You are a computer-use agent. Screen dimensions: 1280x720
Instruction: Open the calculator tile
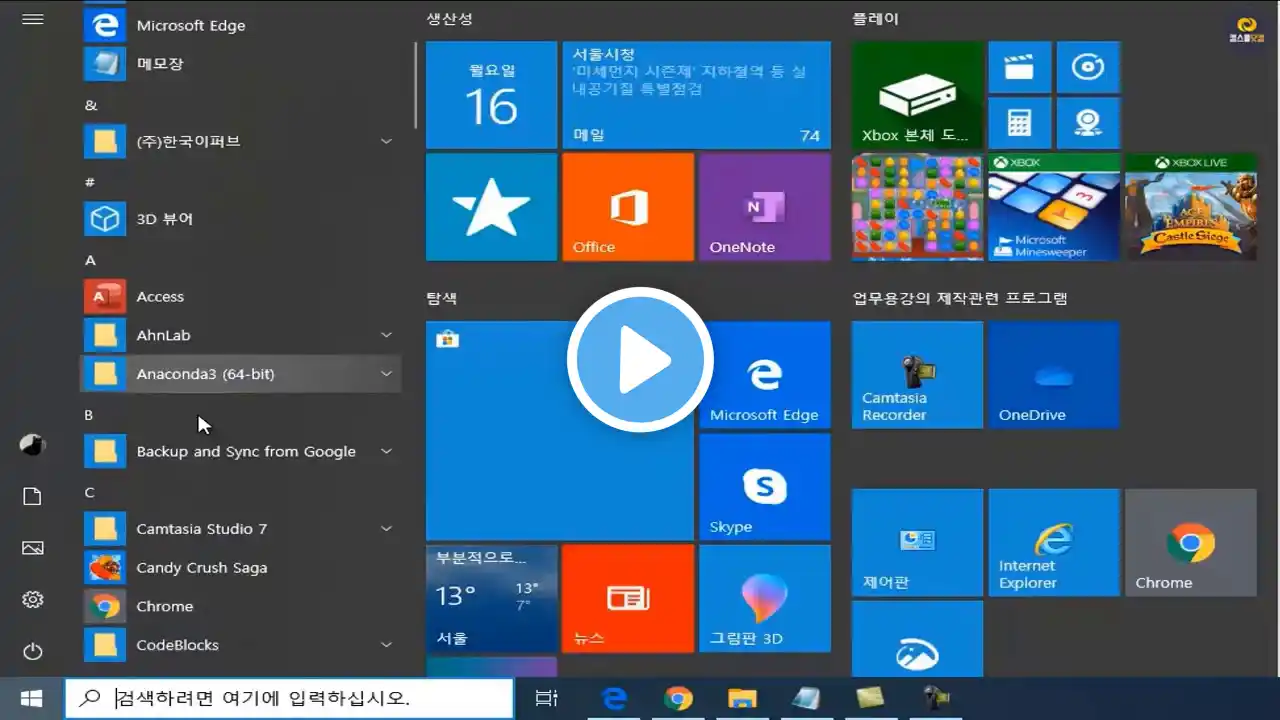1019,123
